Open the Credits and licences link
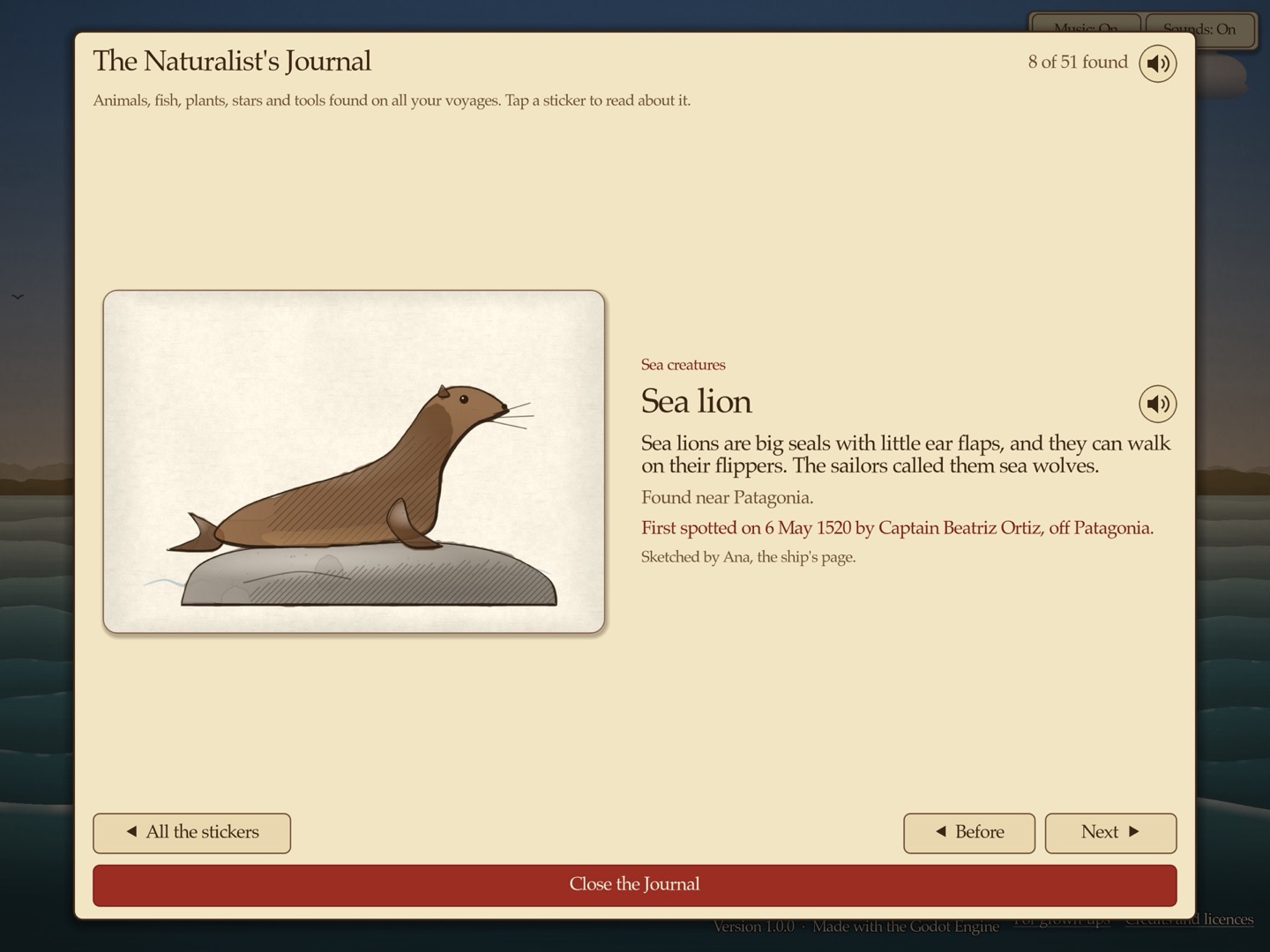Screen dimensions: 1270x952 pyautogui.click(x=1189, y=921)
